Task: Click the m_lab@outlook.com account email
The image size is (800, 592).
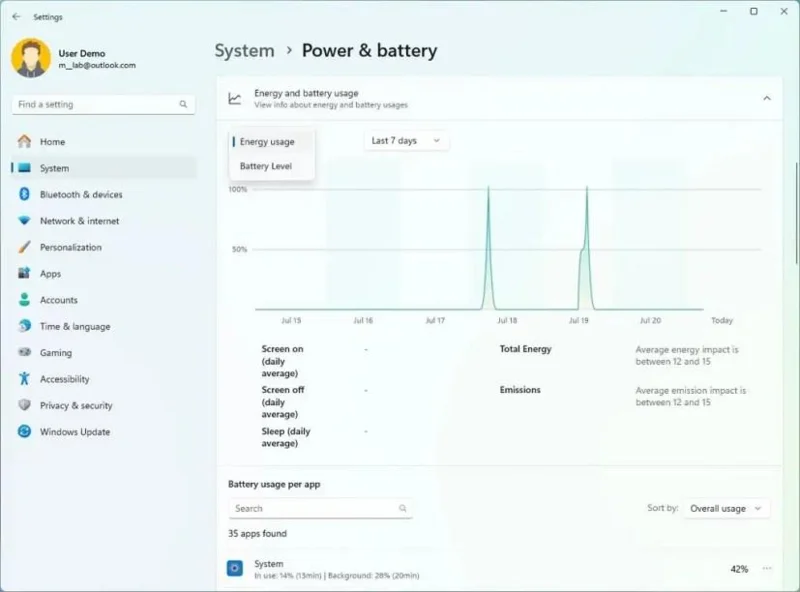Action: click(97, 65)
